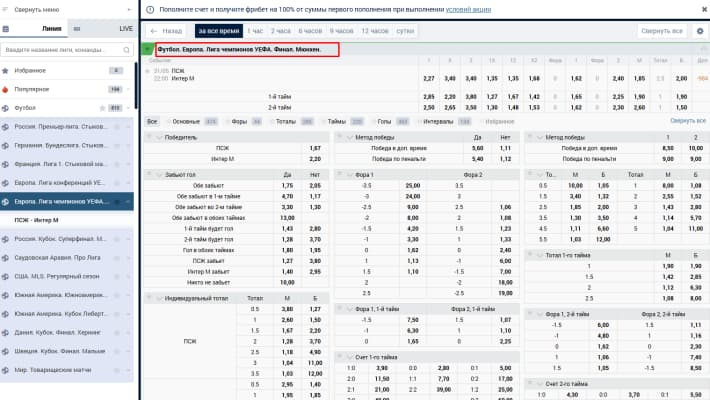The height and width of the screenshot is (400, 710).
Task: Tick the circle on Мир. Товарищеские матчи row
Action: [117, 370]
